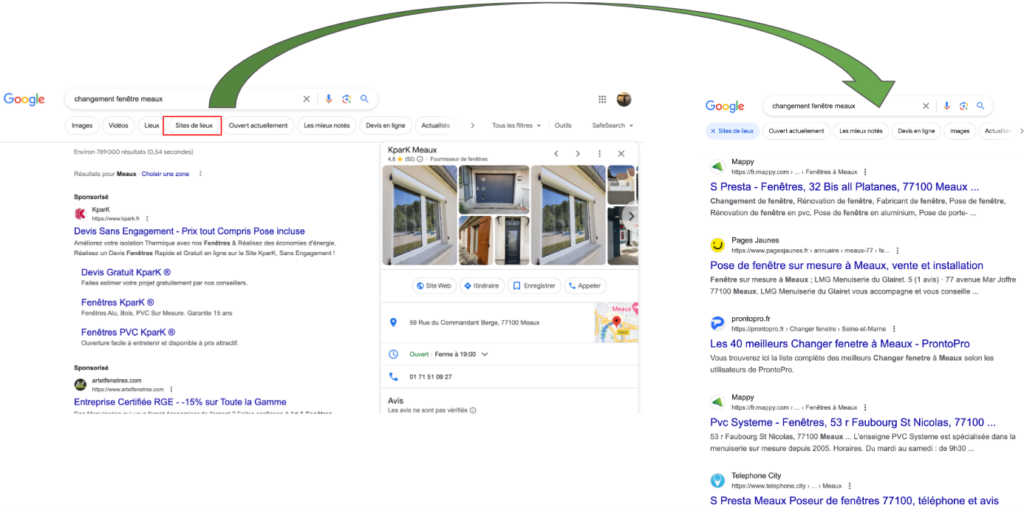
Task: Open the KparK Site Web button
Action: tap(433, 285)
